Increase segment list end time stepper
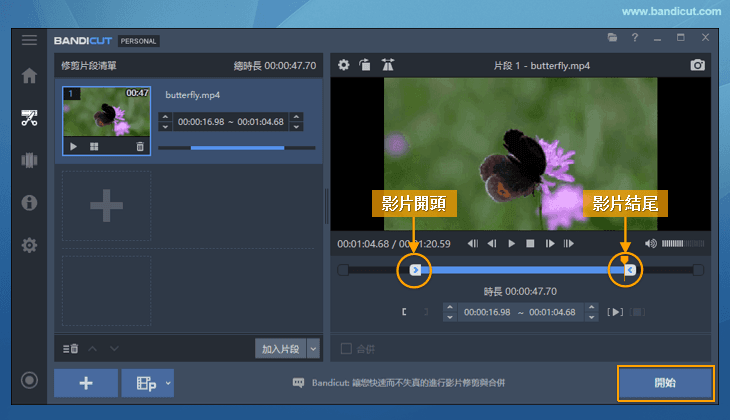 [x=296, y=116]
